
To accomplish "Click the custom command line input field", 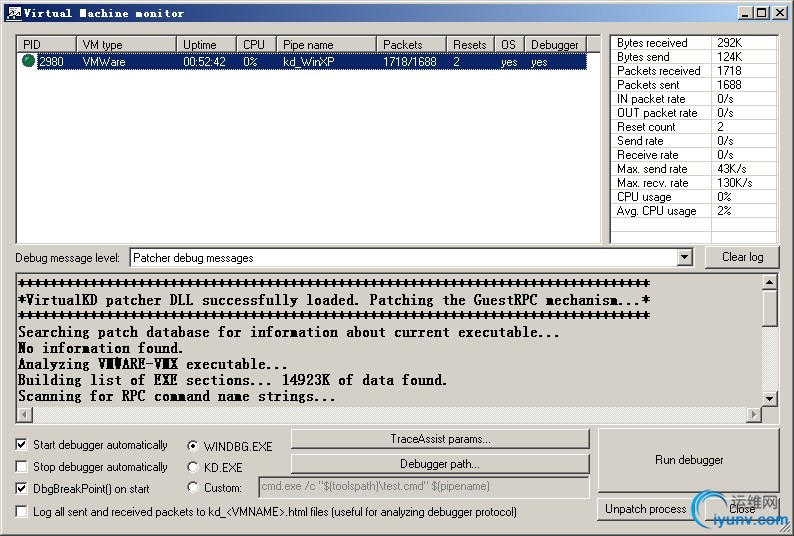I will point(424,487).
